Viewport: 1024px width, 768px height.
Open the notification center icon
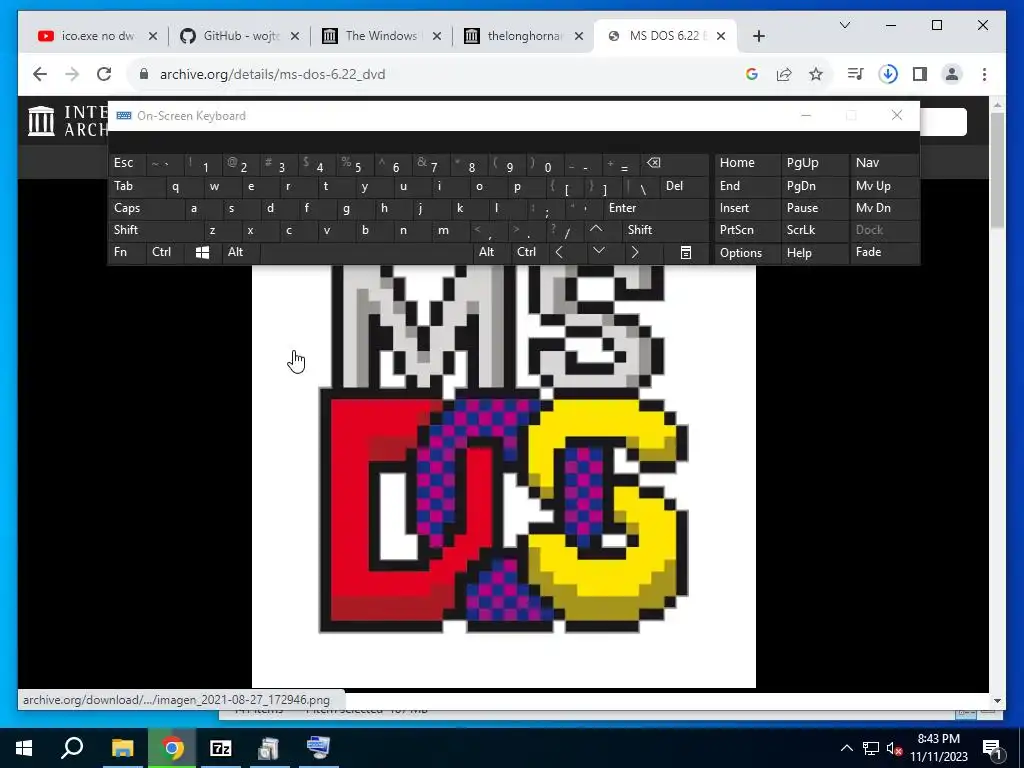pos(992,748)
